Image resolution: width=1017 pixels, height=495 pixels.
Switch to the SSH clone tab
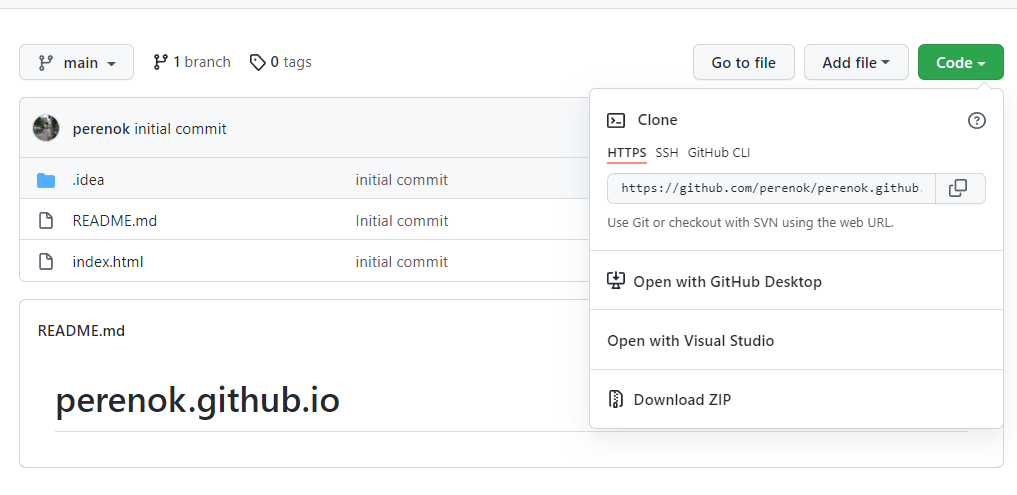(x=667, y=153)
